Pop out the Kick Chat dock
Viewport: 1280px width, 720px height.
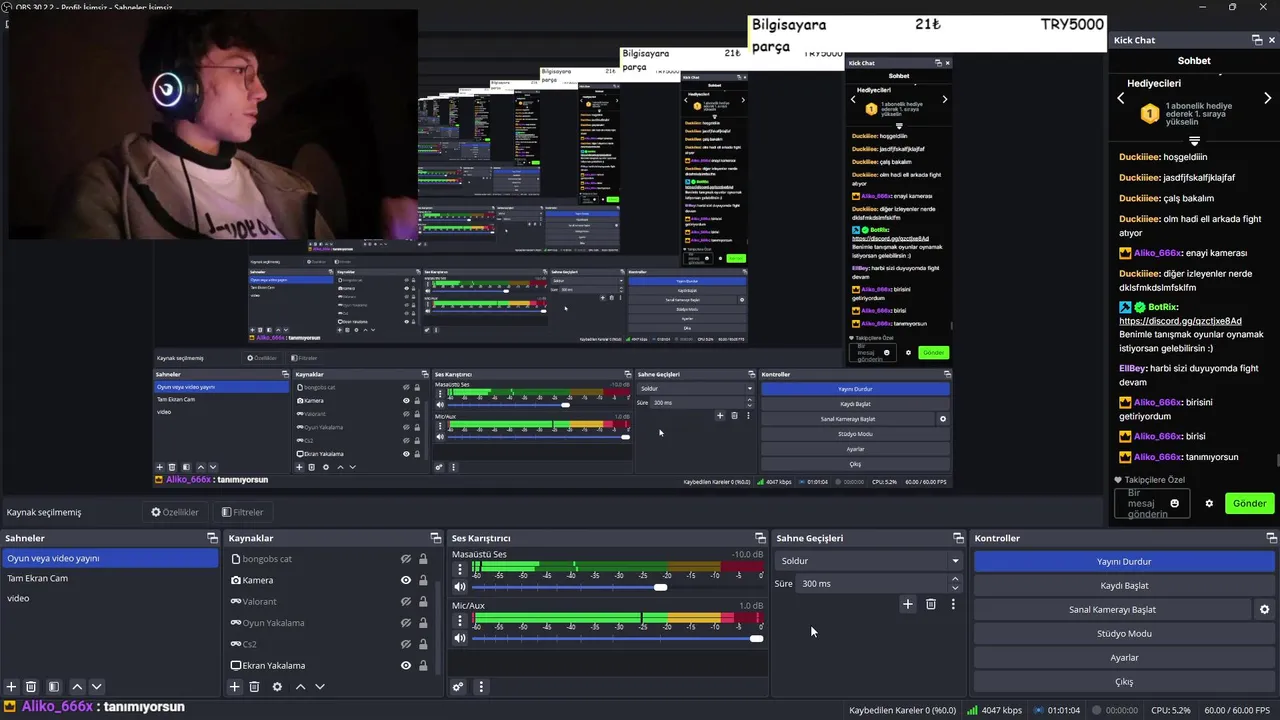[1257, 40]
